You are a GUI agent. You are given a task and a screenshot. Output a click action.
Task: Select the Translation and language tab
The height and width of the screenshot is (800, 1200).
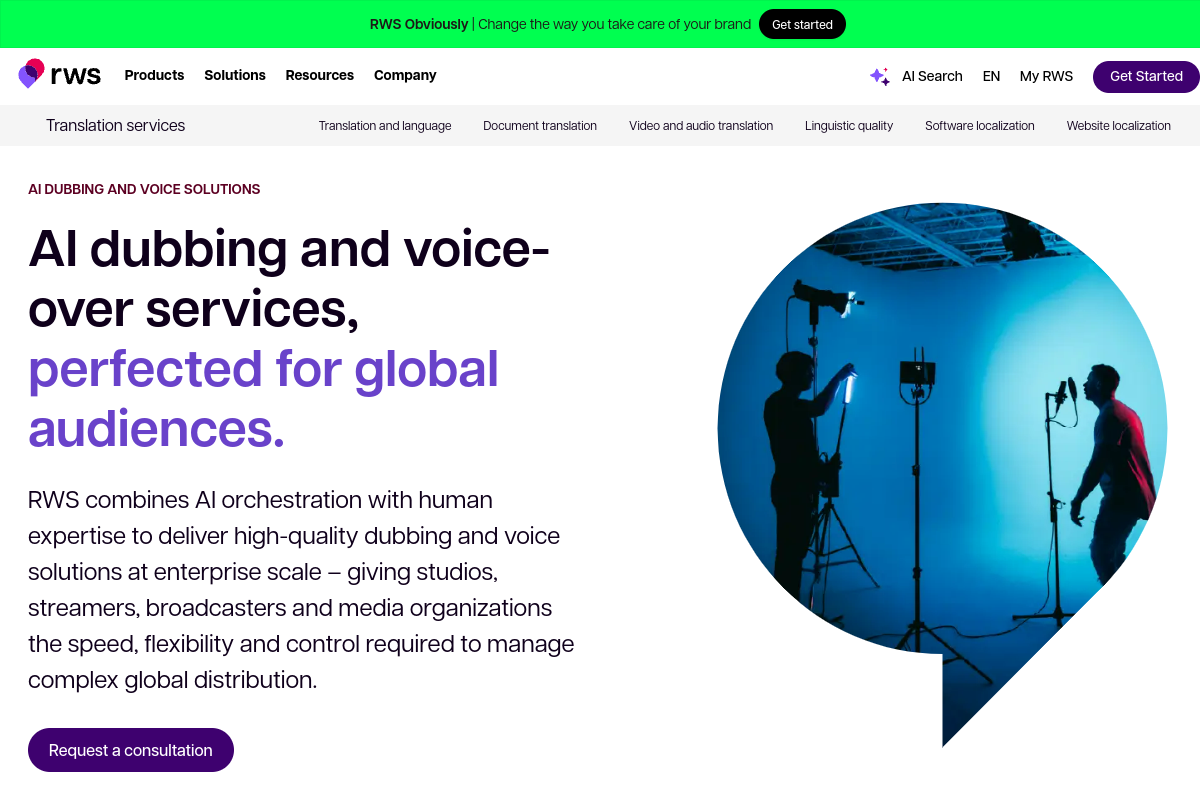tap(385, 125)
